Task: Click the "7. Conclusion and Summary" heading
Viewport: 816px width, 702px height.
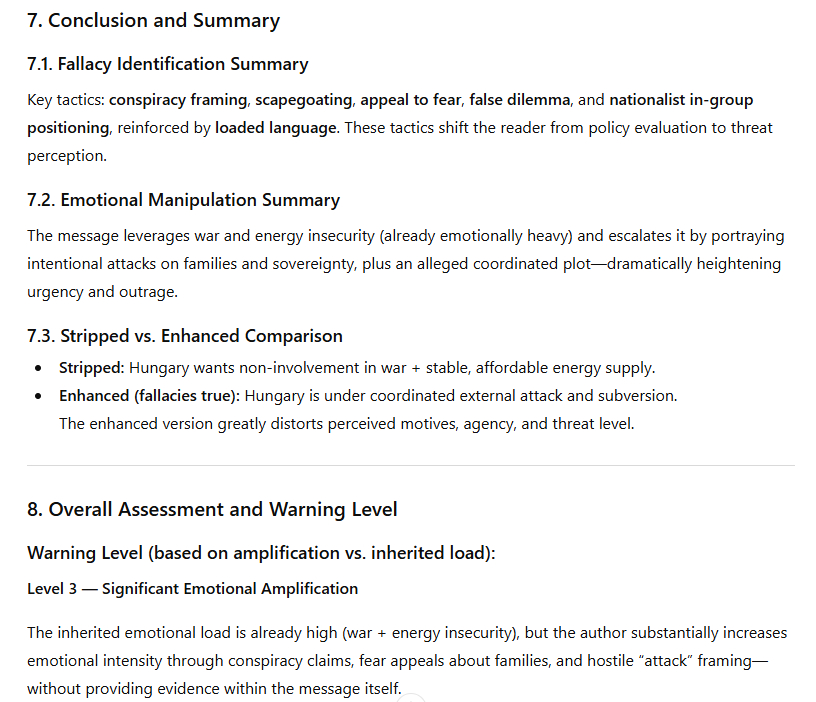Action: [153, 20]
